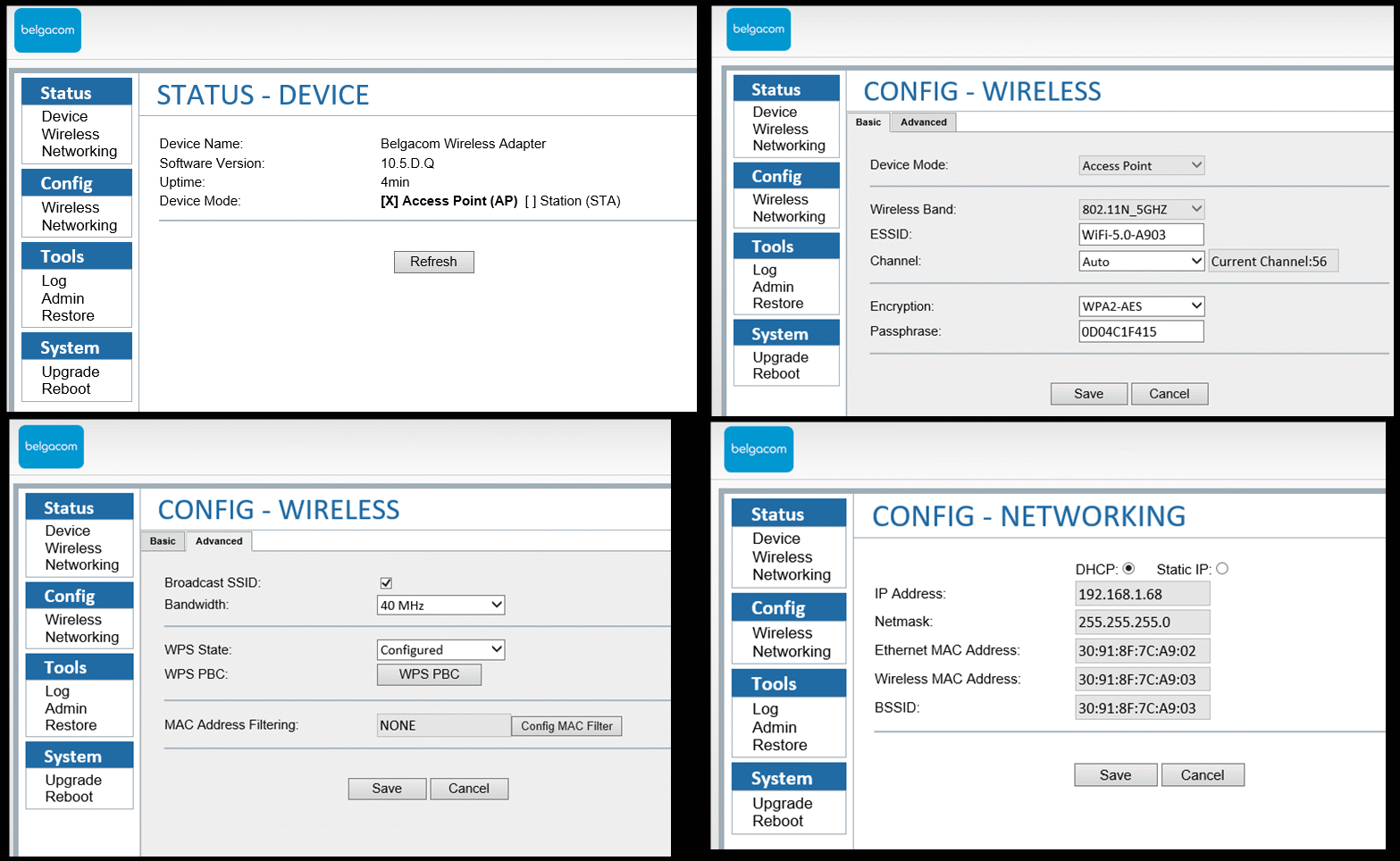Select the DHCP radio button
This screenshot has width=1400, height=861.
1128,569
